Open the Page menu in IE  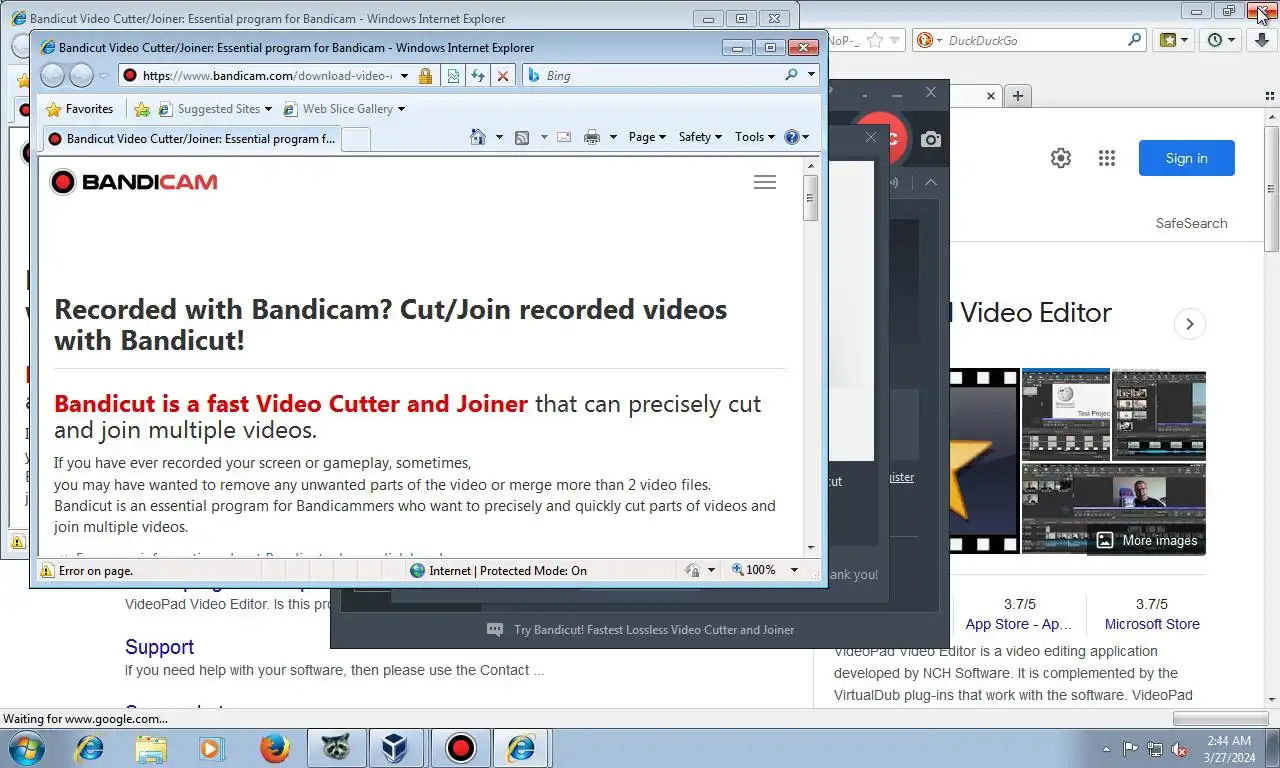(647, 137)
